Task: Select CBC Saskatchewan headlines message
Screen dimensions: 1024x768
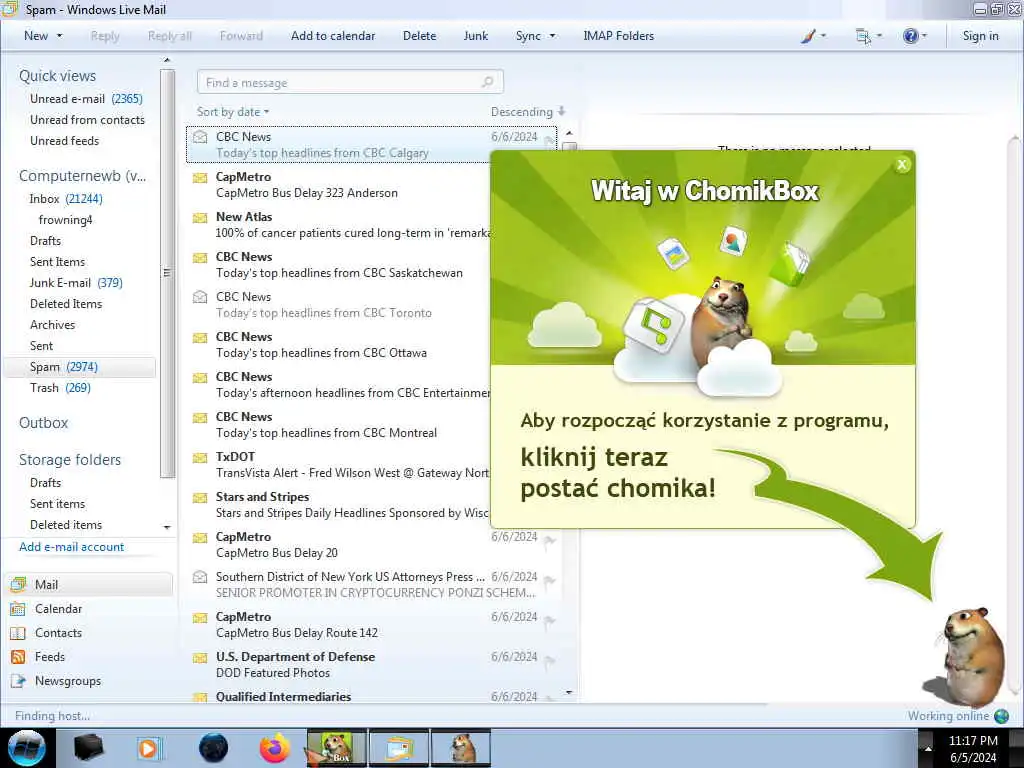Action: pyautogui.click(x=340, y=264)
